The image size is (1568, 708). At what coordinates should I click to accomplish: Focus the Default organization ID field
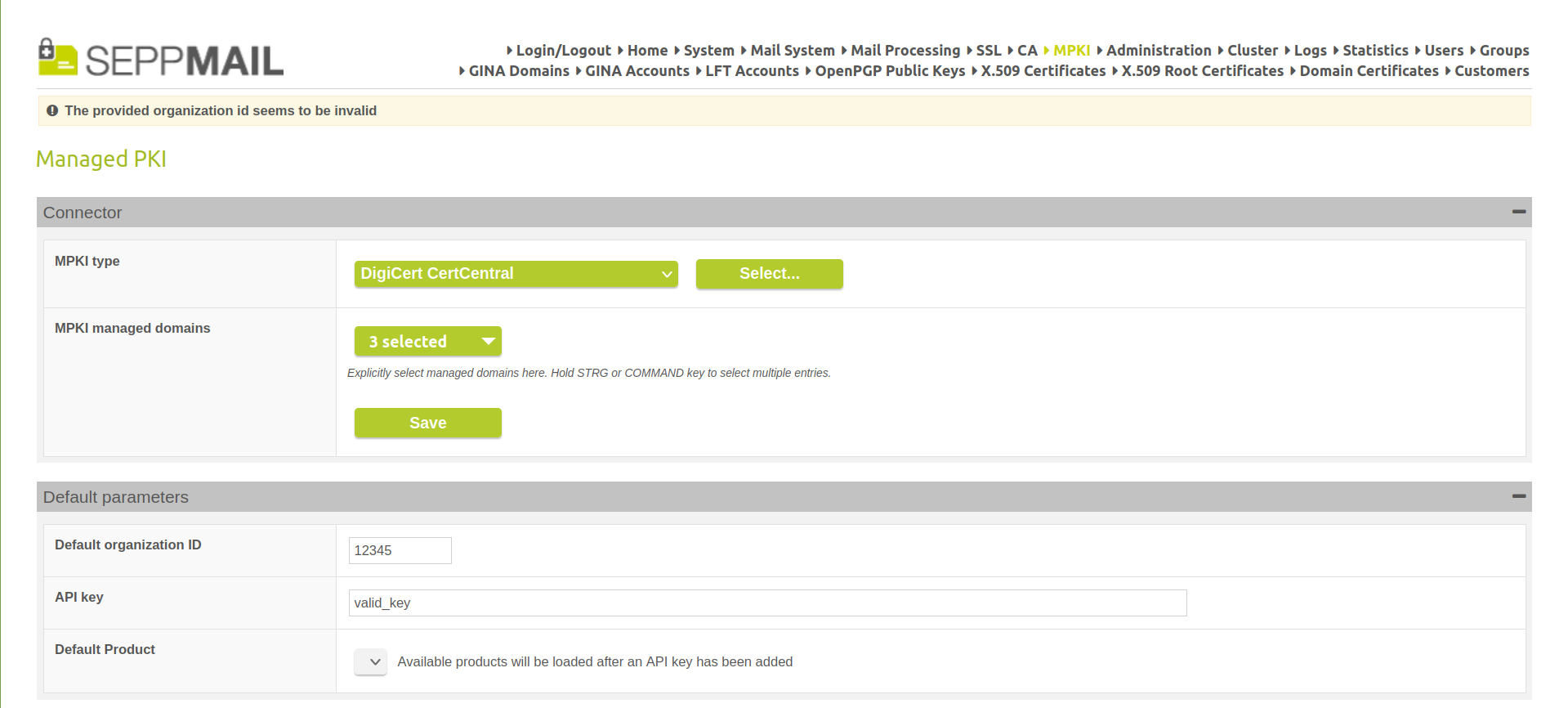point(400,550)
